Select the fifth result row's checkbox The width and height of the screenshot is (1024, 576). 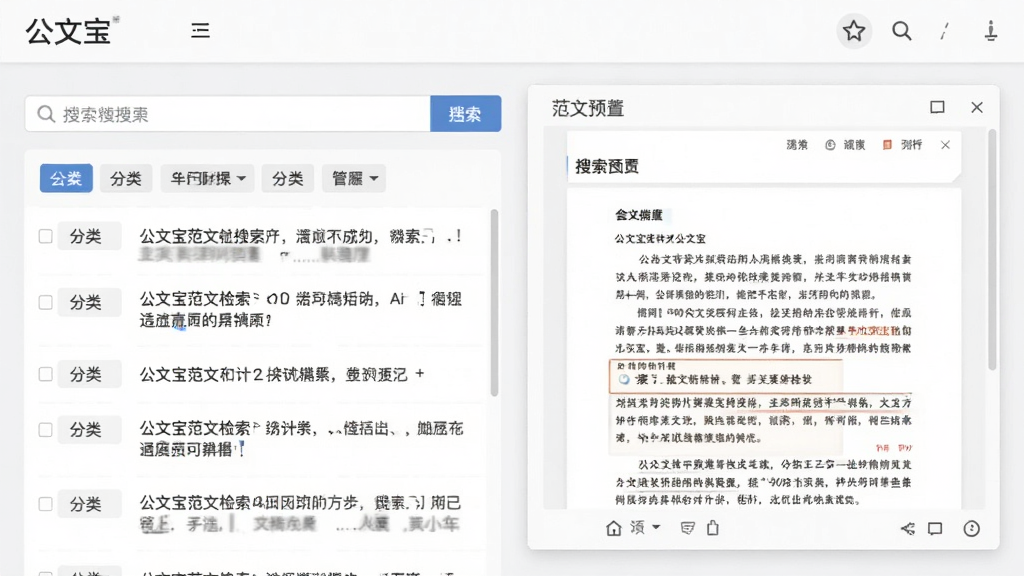click(x=45, y=504)
